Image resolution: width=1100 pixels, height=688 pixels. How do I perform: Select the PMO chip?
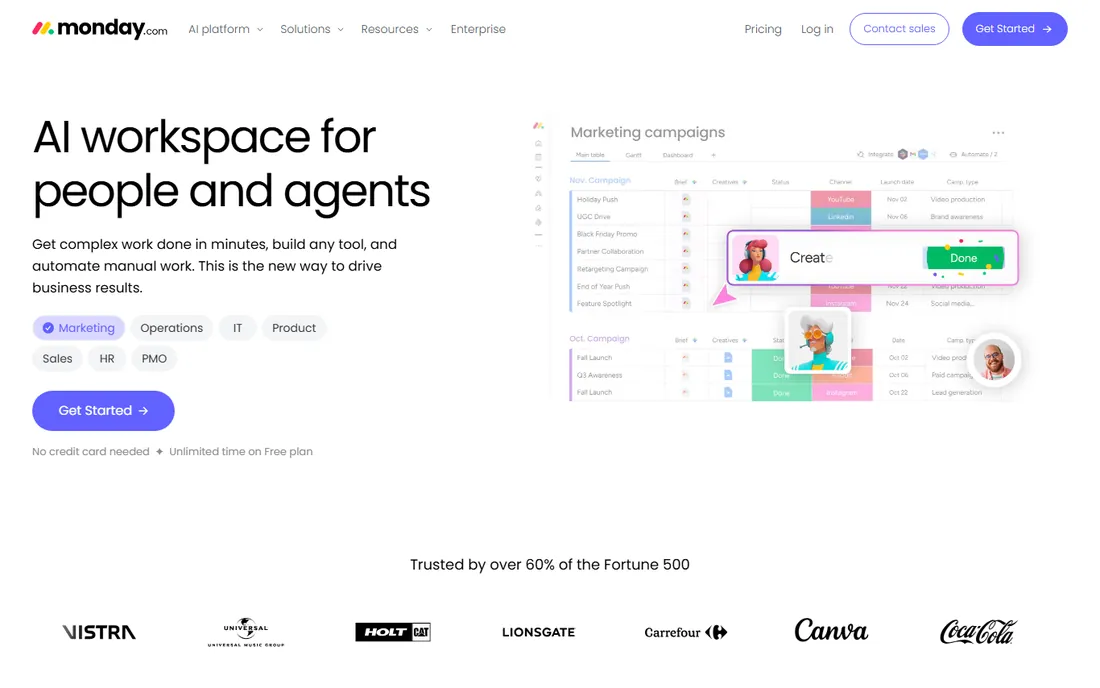coord(154,358)
